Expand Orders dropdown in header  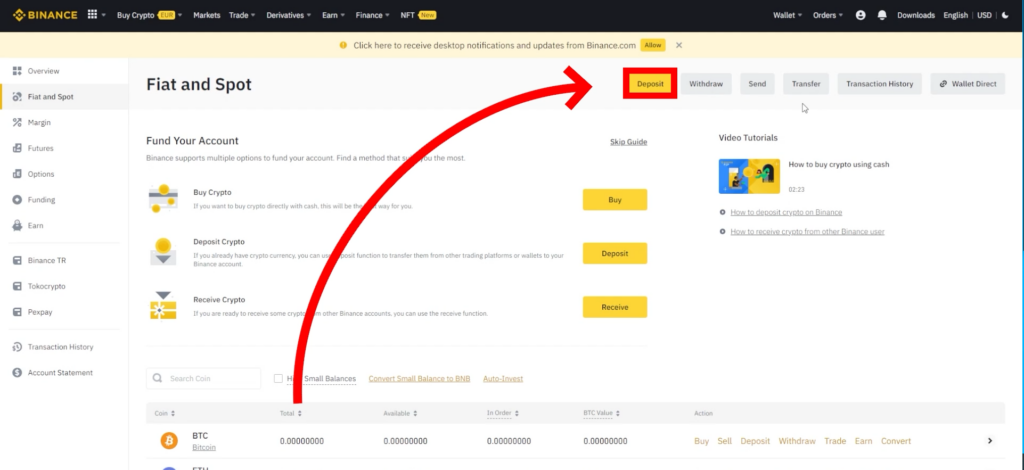[x=827, y=15]
